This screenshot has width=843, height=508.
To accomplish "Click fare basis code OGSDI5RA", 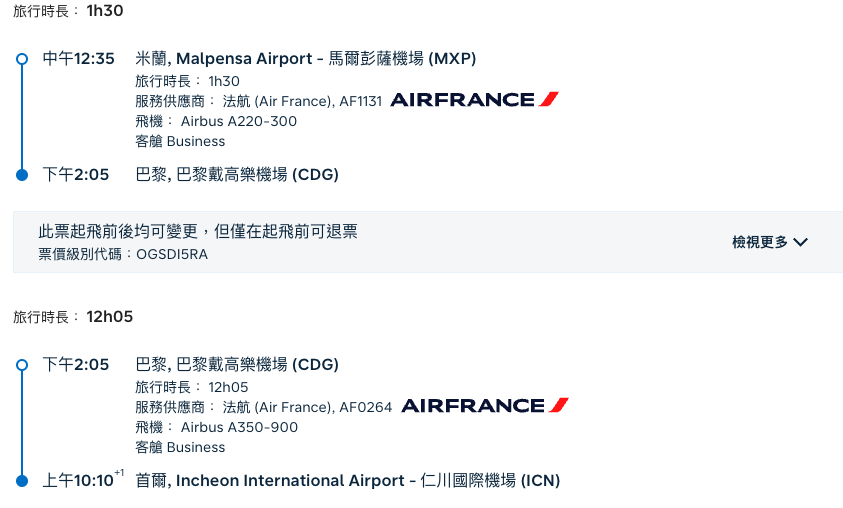I will click(172, 254).
